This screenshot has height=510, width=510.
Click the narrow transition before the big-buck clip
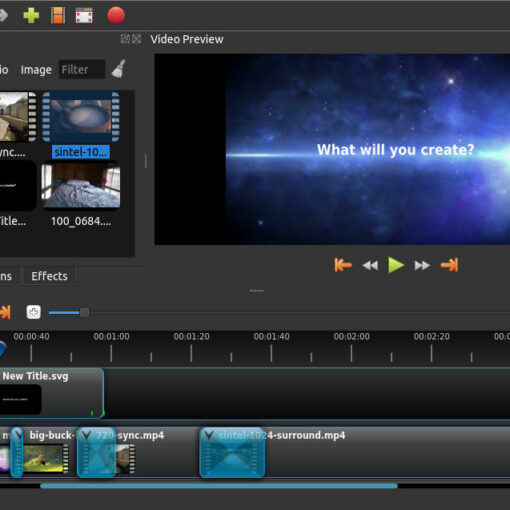tap(17, 452)
